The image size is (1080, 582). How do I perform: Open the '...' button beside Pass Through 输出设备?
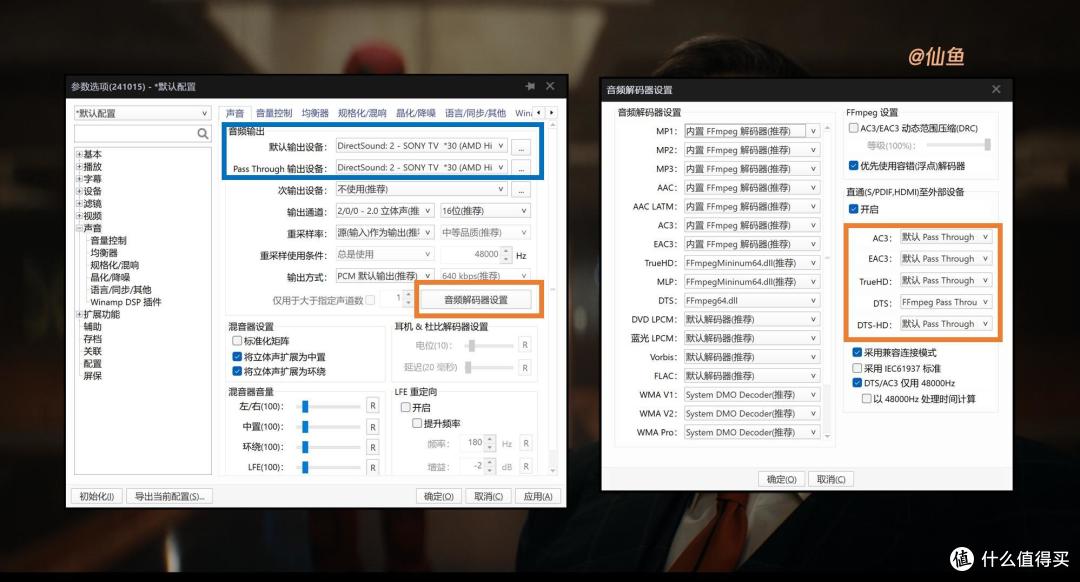[521, 168]
